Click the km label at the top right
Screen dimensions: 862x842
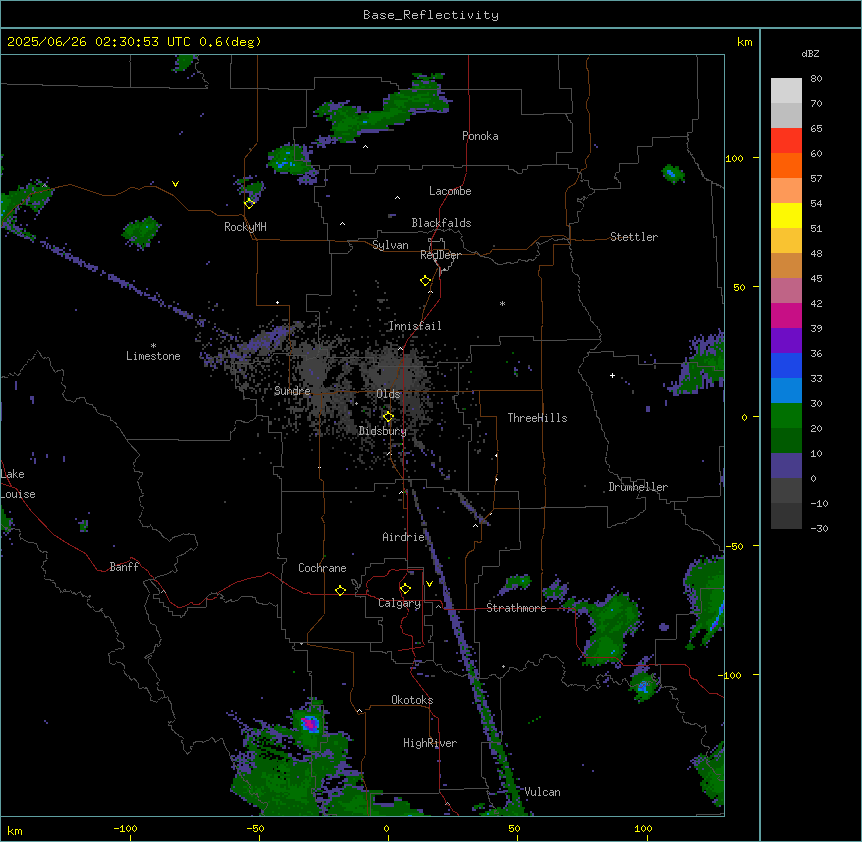point(745,42)
